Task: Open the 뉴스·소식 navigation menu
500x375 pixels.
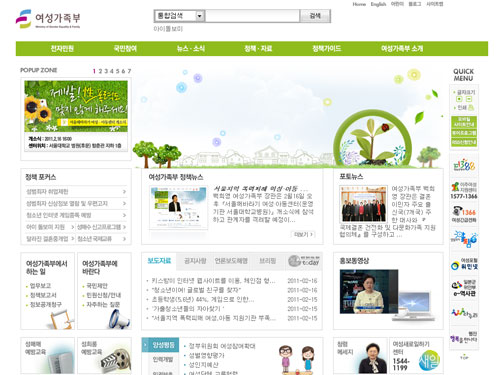Action: pyautogui.click(x=191, y=49)
